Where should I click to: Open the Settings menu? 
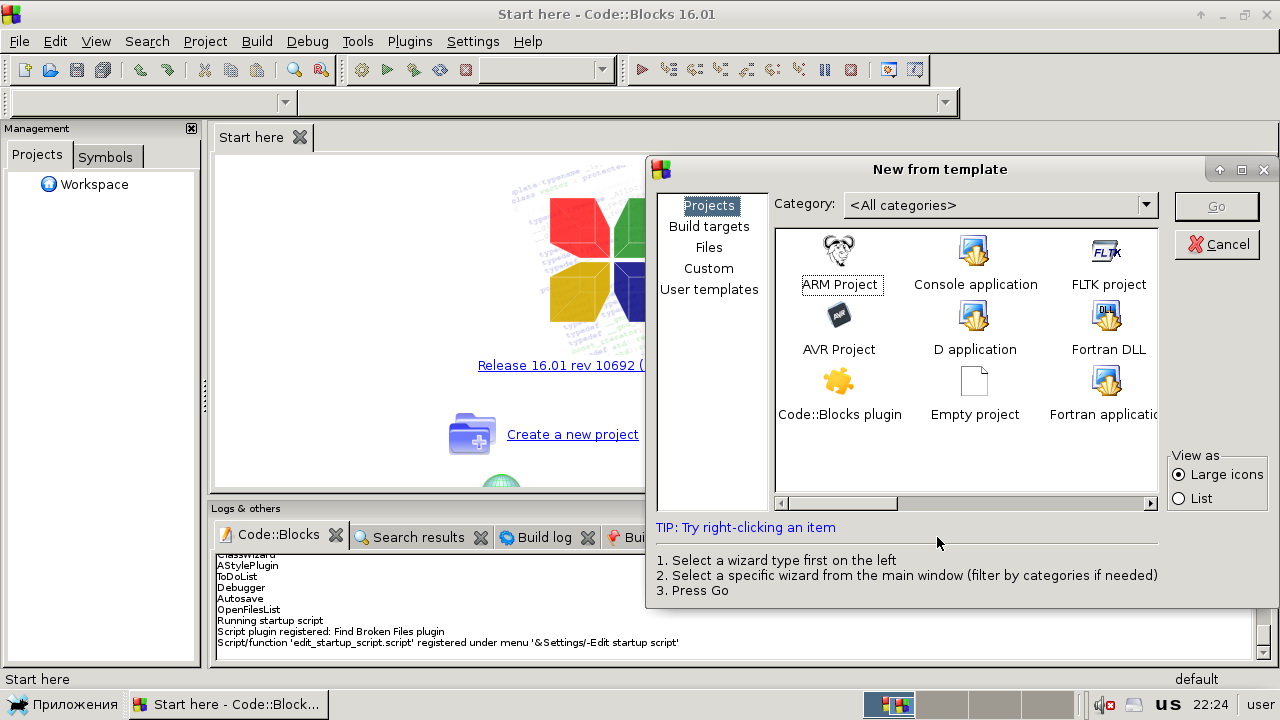click(473, 41)
